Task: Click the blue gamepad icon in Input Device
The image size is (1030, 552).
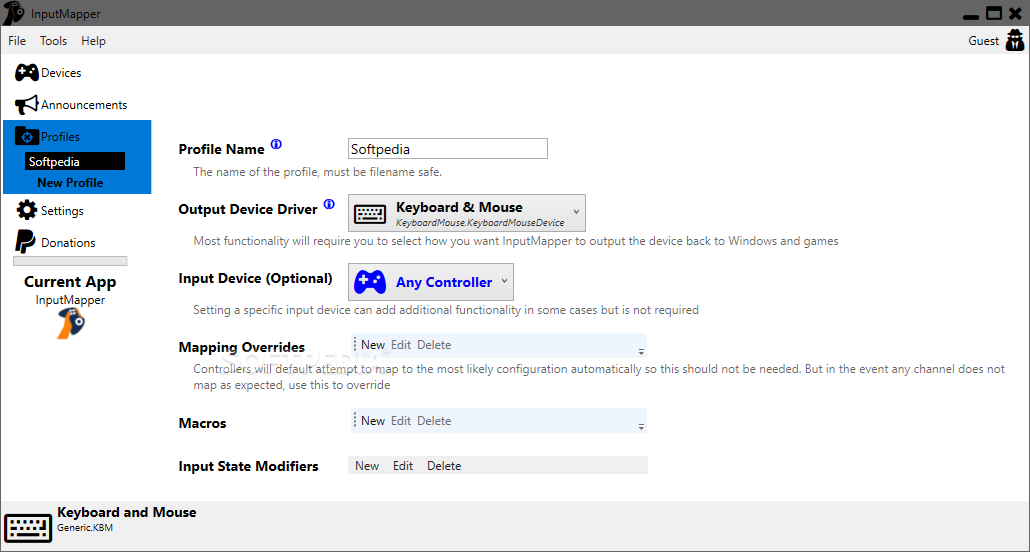Action: coord(370,282)
